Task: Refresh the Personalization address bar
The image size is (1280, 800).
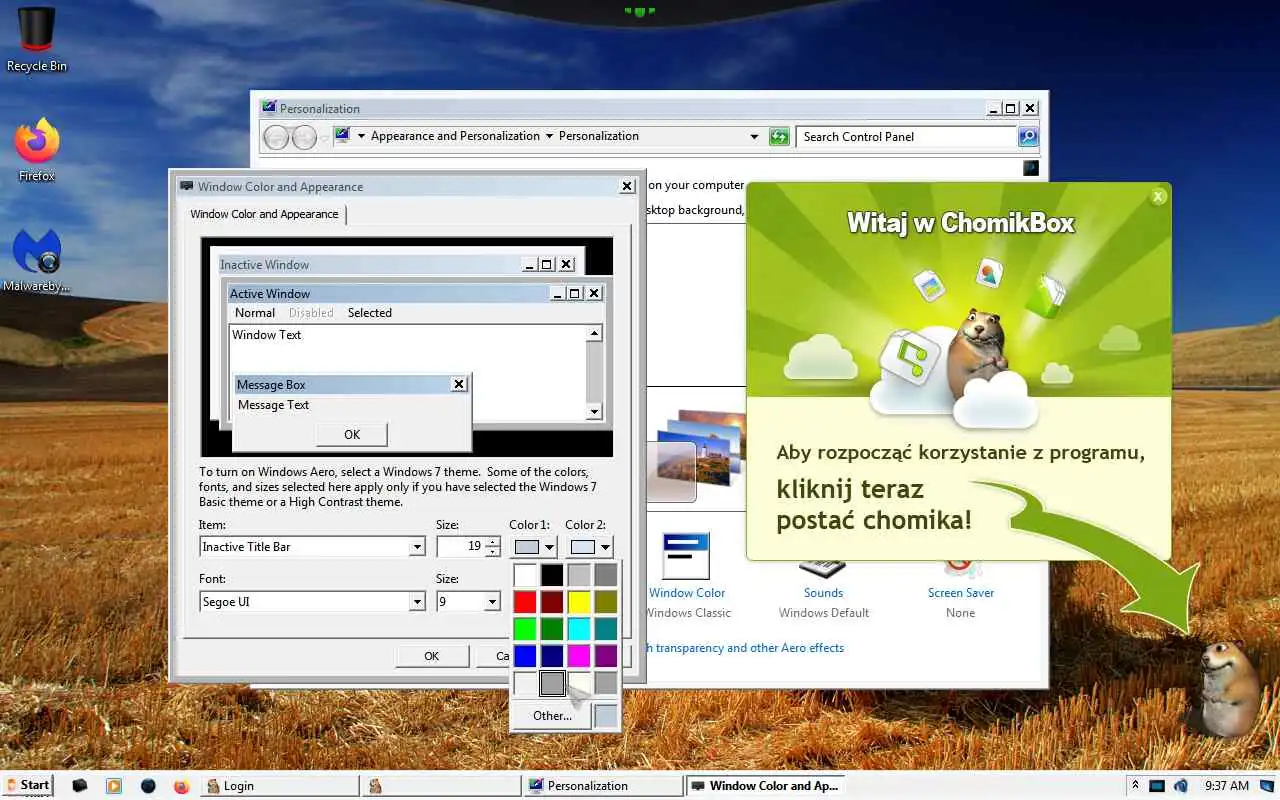Action: [x=779, y=137]
